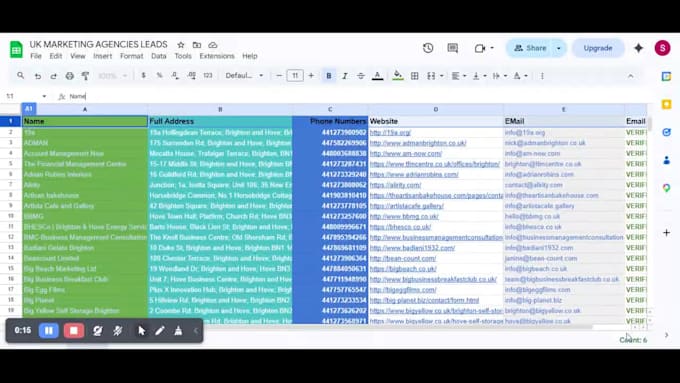The height and width of the screenshot is (383, 680).
Task: Open version history clock icon
Action: pos(428,48)
